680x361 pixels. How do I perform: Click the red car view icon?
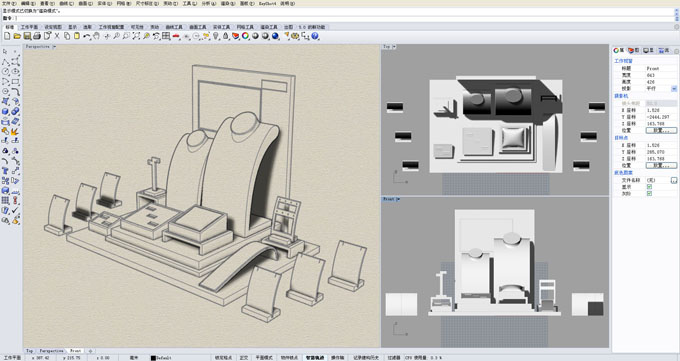[176, 36]
